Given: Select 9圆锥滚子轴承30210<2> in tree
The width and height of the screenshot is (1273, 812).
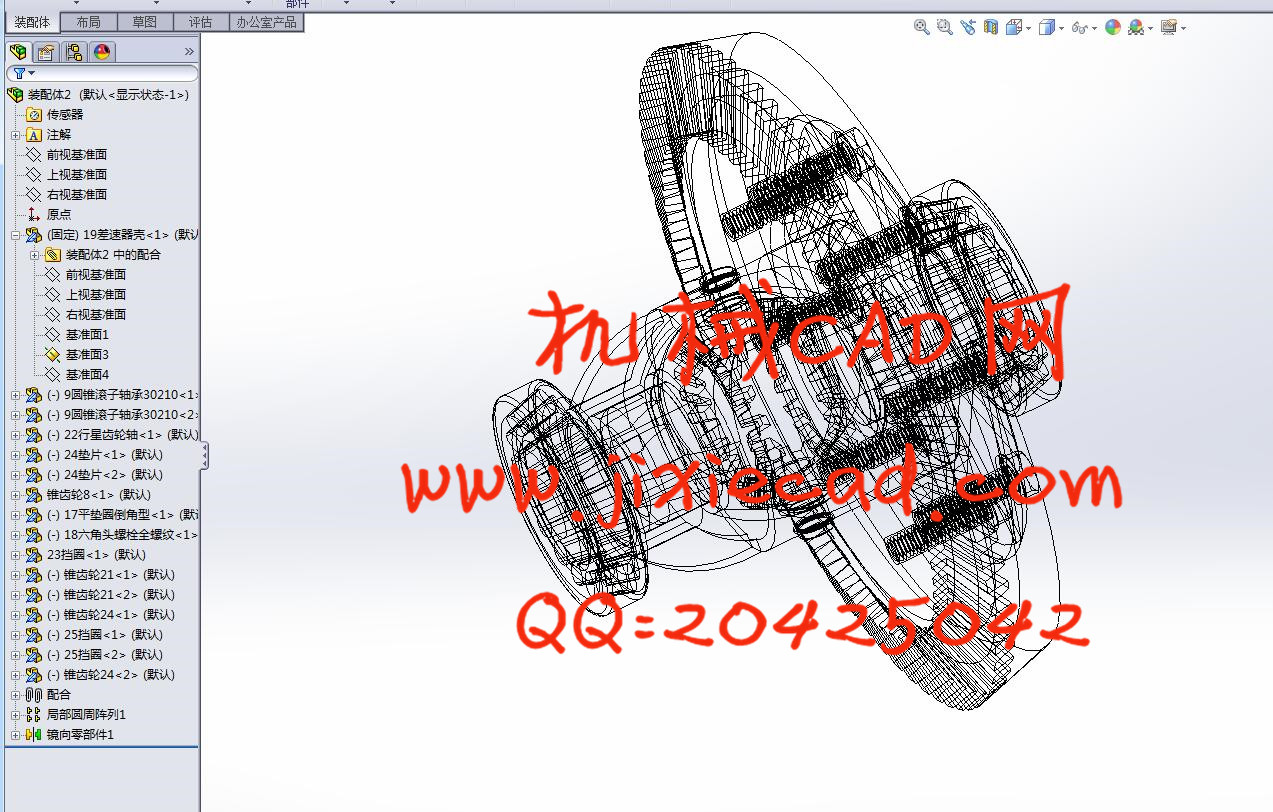Looking at the screenshot, I should click(124, 415).
